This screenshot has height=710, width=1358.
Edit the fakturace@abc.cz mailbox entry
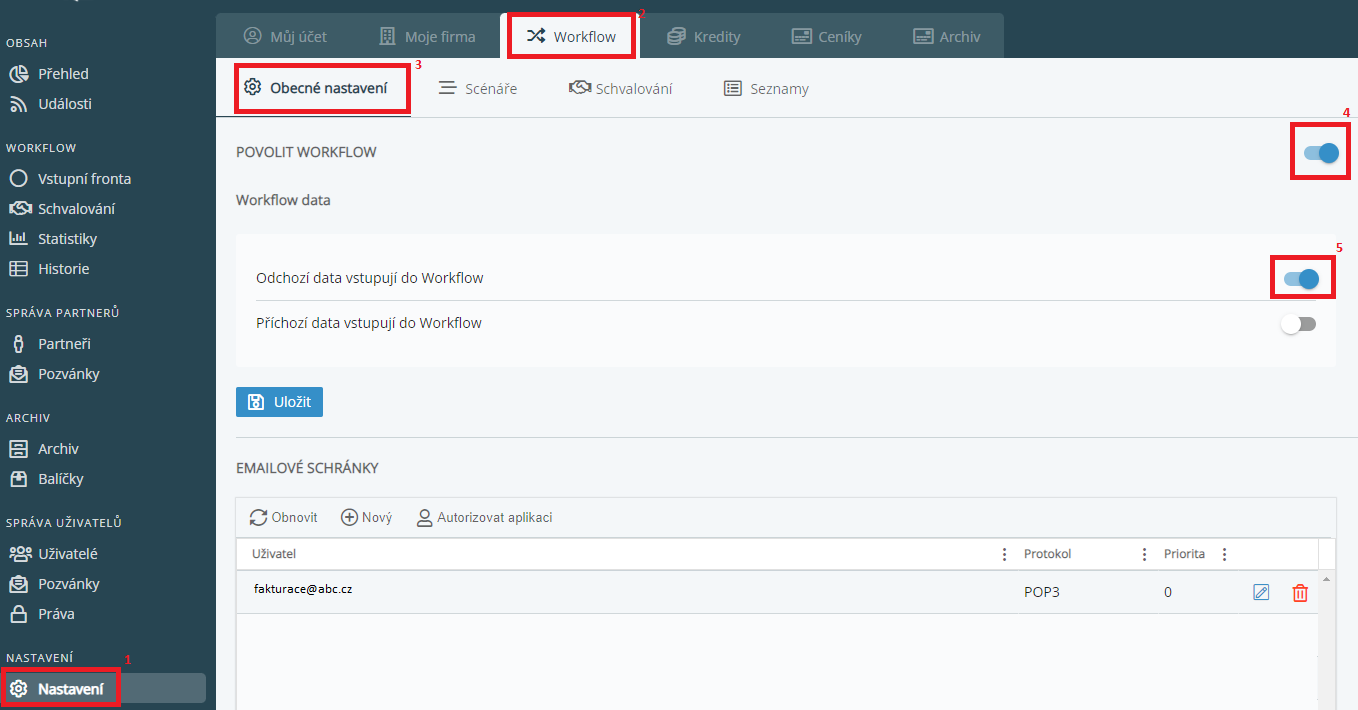(1261, 593)
